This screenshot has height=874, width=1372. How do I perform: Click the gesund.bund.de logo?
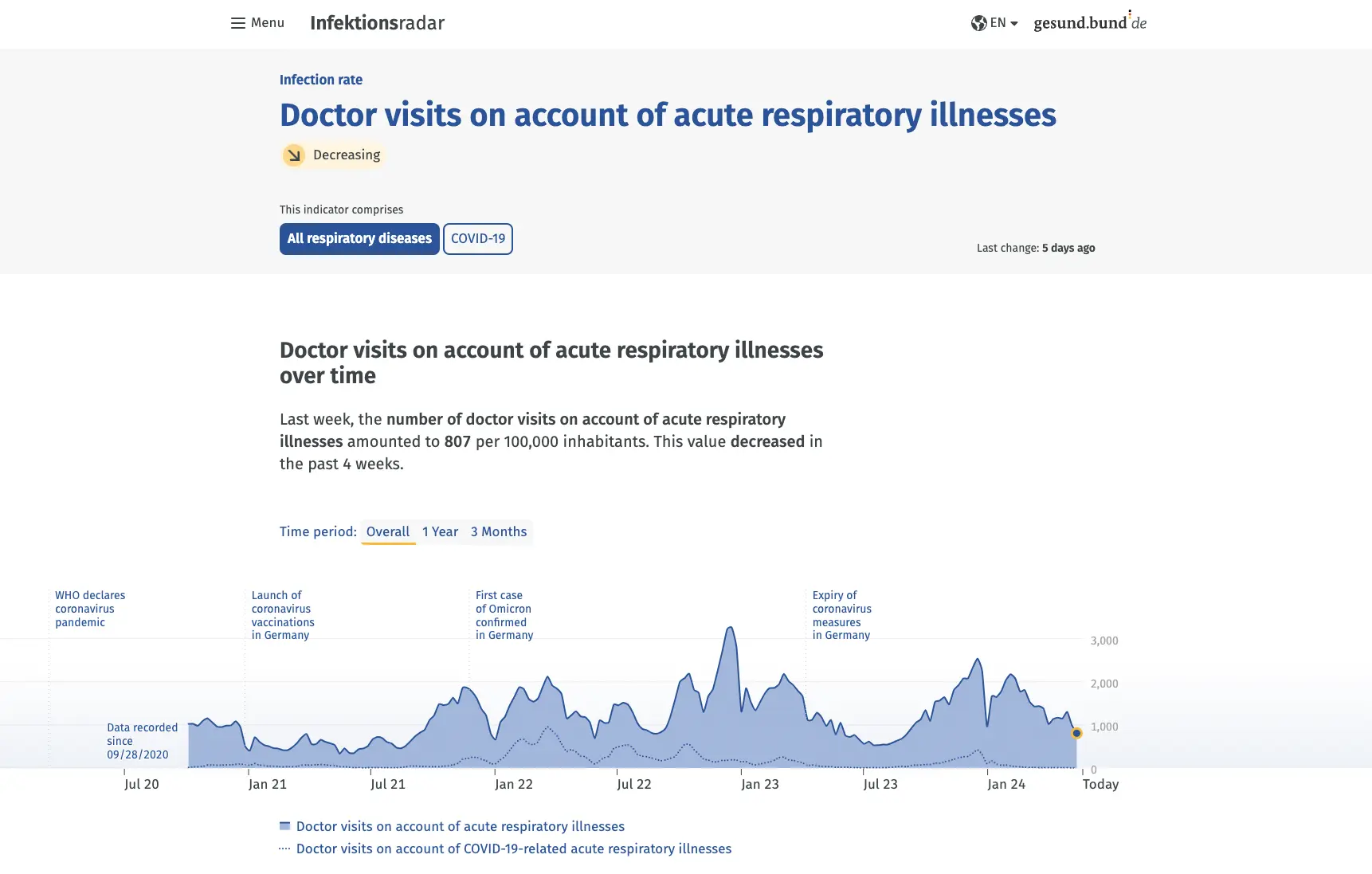(x=1089, y=22)
